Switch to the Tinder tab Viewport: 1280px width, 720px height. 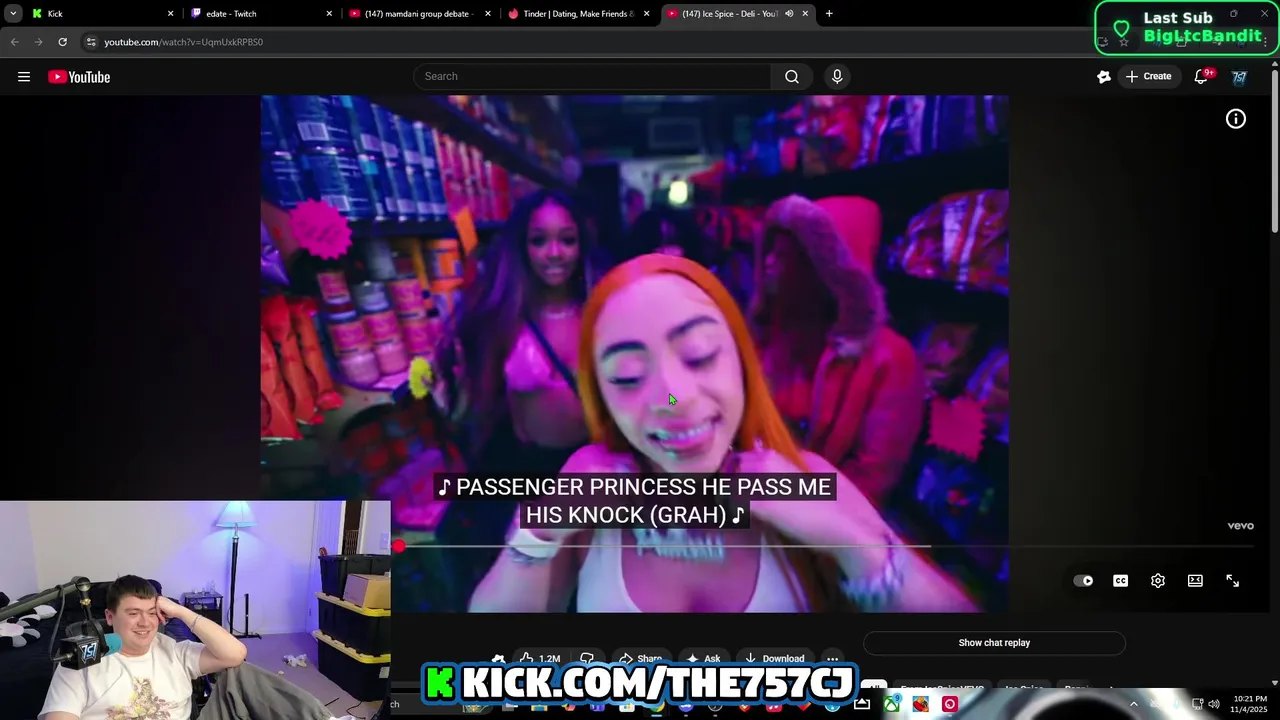point(579,14)
